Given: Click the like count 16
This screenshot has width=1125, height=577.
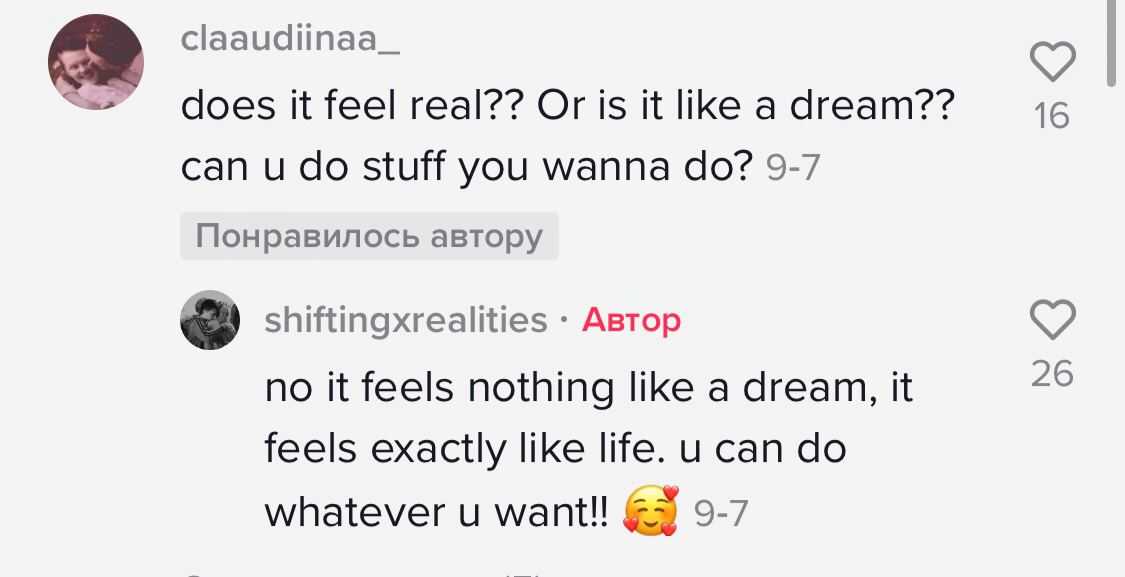Looking at the screenshot, I should coord(1051,117).
